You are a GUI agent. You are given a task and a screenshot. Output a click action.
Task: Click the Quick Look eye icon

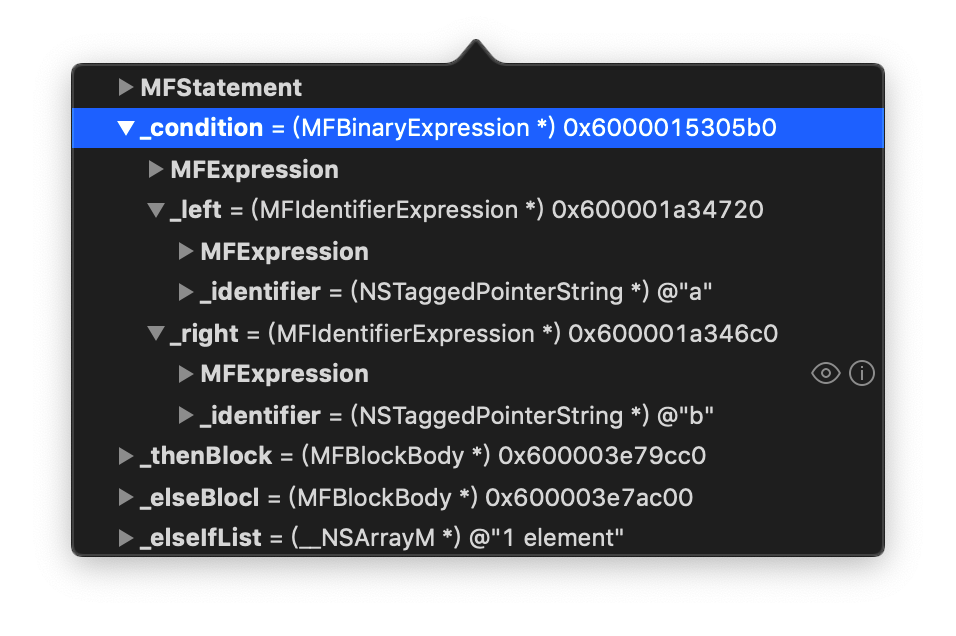point(825,374)
